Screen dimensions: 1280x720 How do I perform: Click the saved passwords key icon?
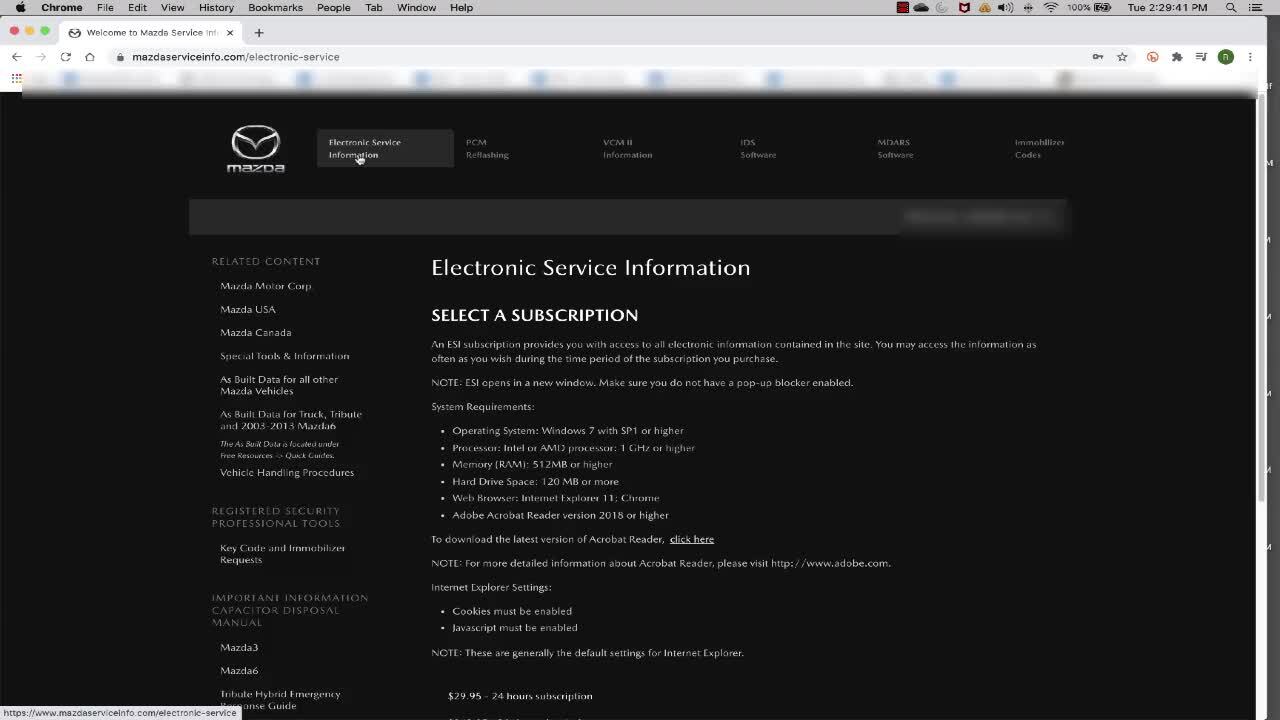(1098, 57)
